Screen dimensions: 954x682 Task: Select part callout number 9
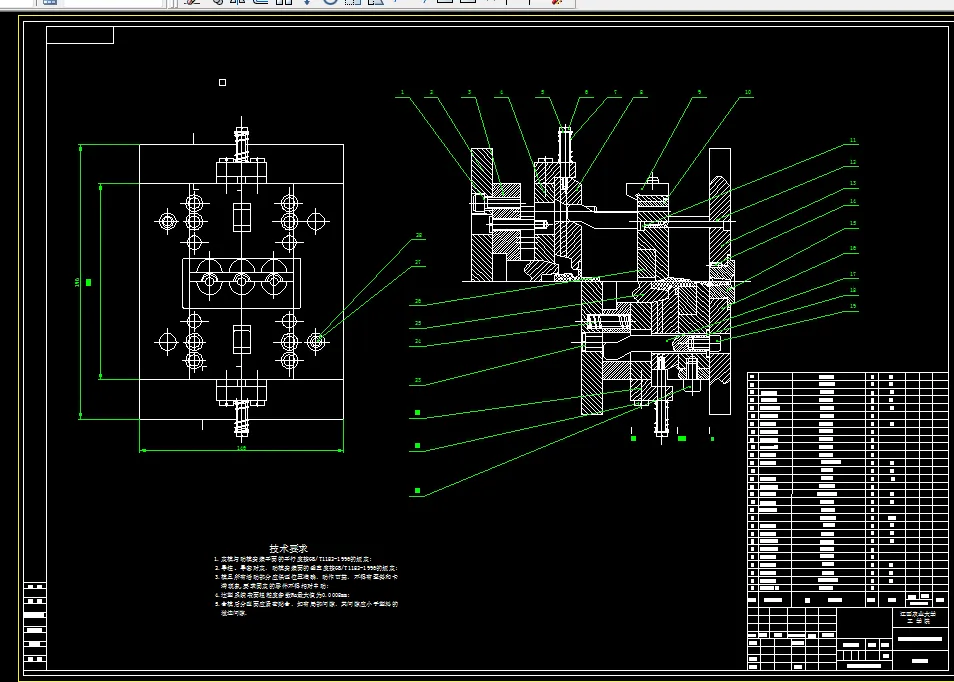[x=699, y=92]
